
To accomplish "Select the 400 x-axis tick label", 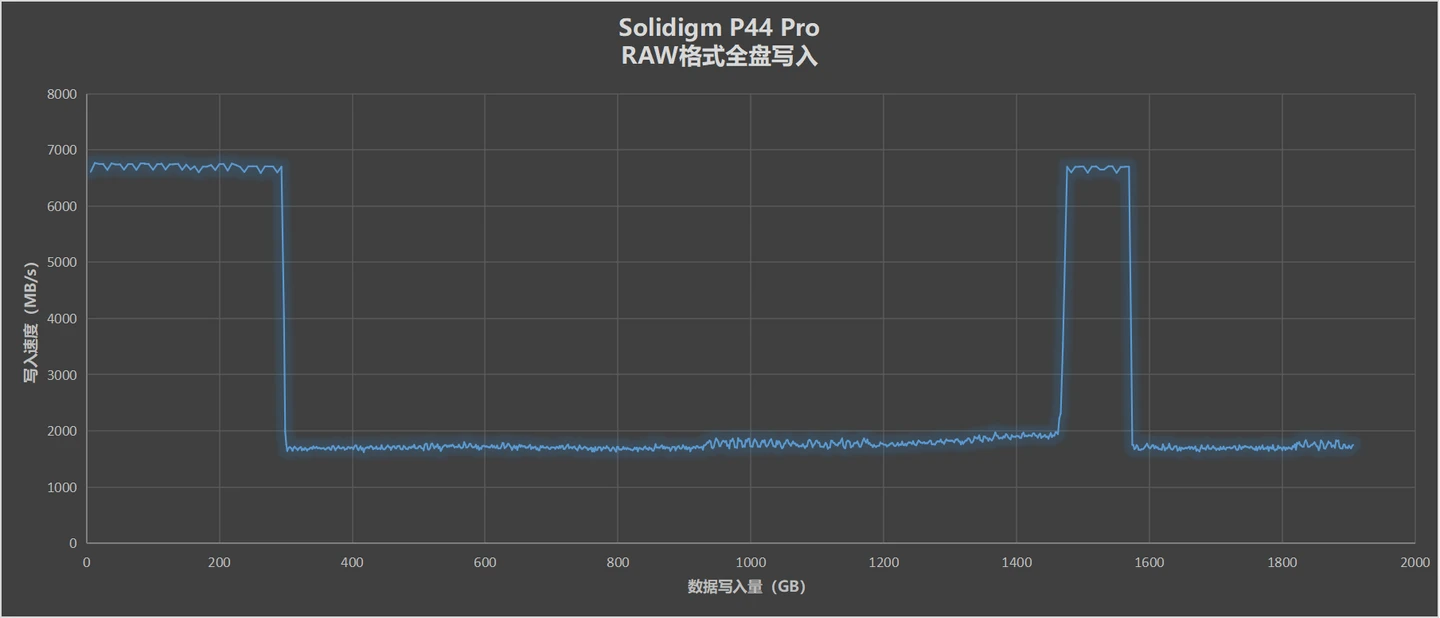I will point(352,563).
